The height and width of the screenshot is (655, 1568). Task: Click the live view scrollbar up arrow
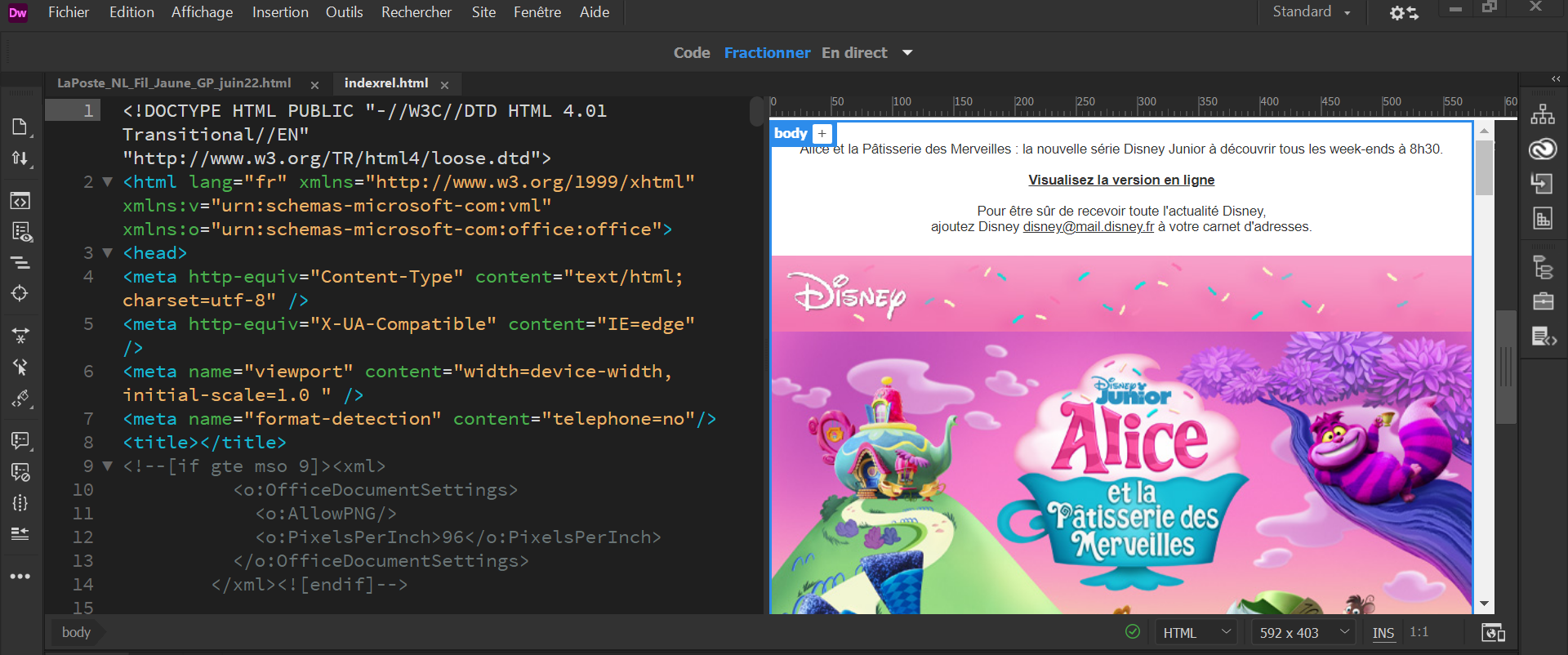(x=1484, y=131)
